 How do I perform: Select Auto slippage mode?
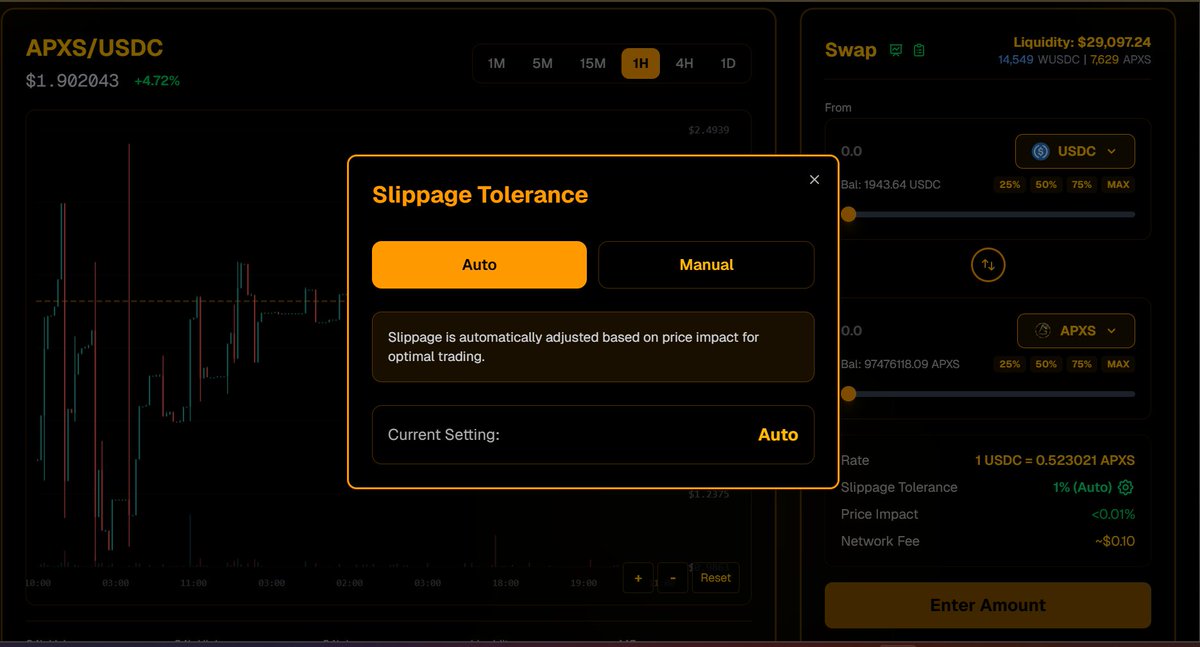point(479,265)
